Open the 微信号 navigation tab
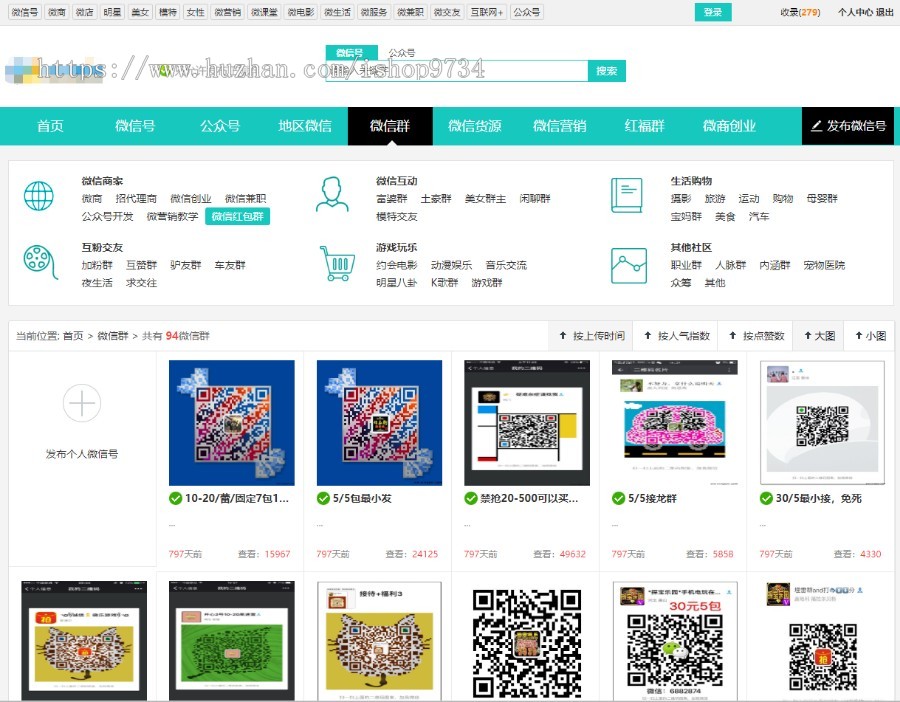Viewport: 900px width, 702px height. point(135,126)
